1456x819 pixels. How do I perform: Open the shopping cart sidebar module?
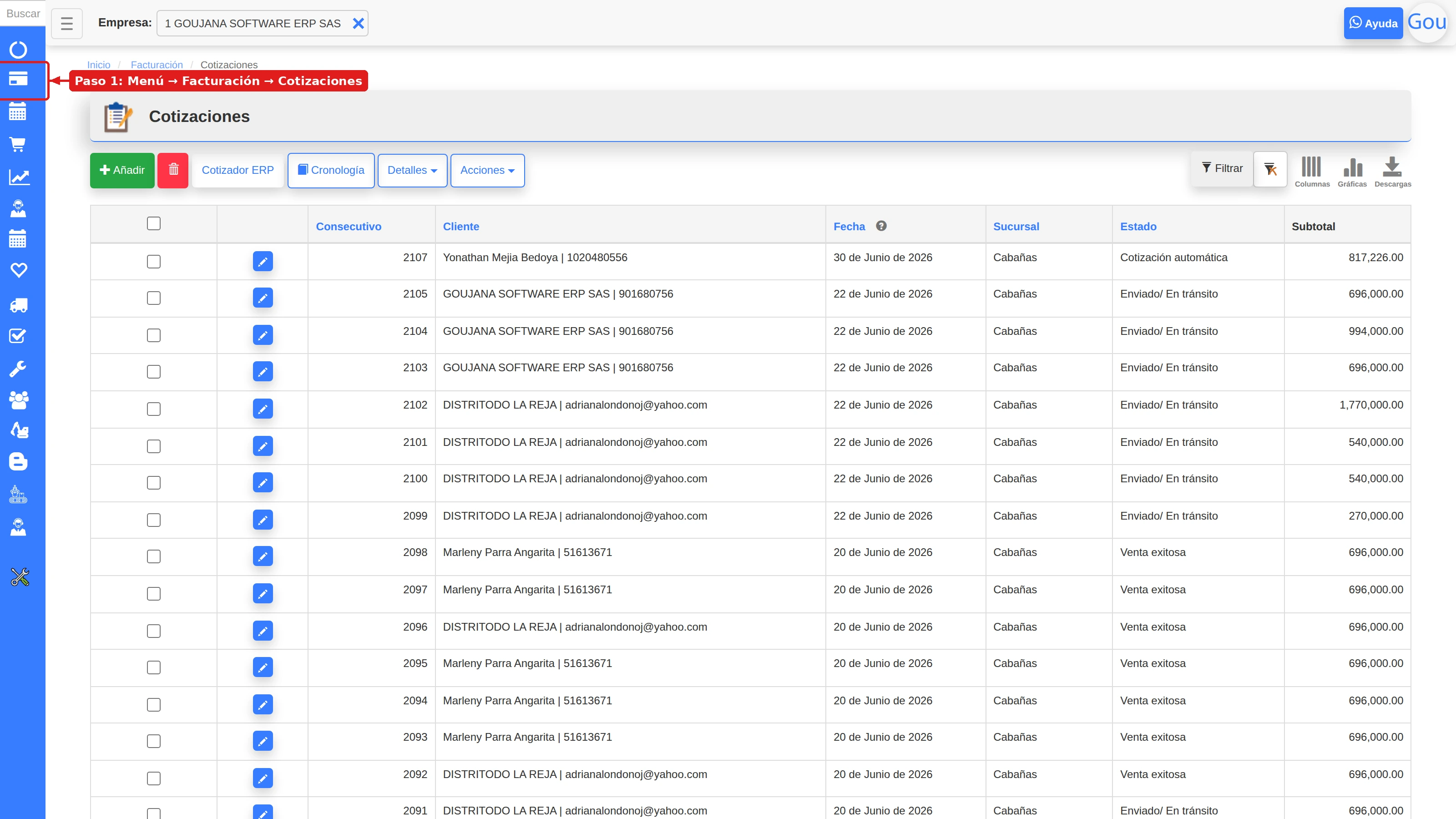pos(18,145)
